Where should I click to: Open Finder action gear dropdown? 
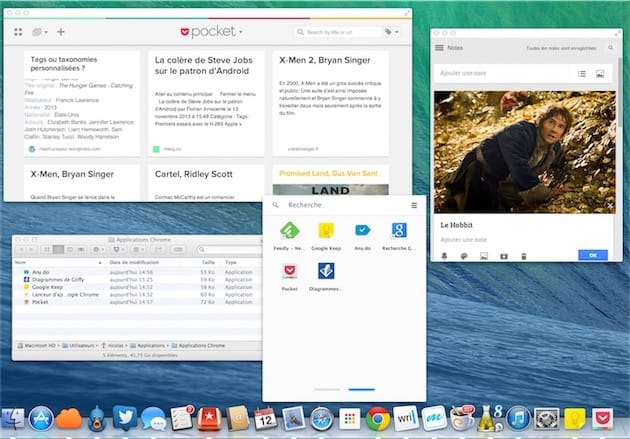(x=98, y=249)
